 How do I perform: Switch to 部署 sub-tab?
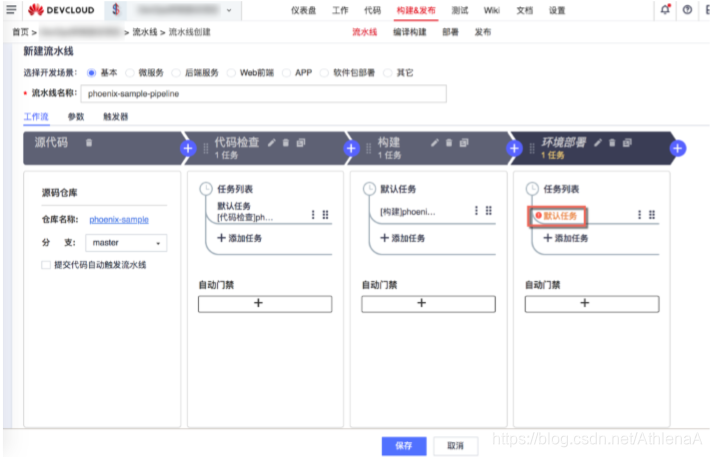pos(450,32)
